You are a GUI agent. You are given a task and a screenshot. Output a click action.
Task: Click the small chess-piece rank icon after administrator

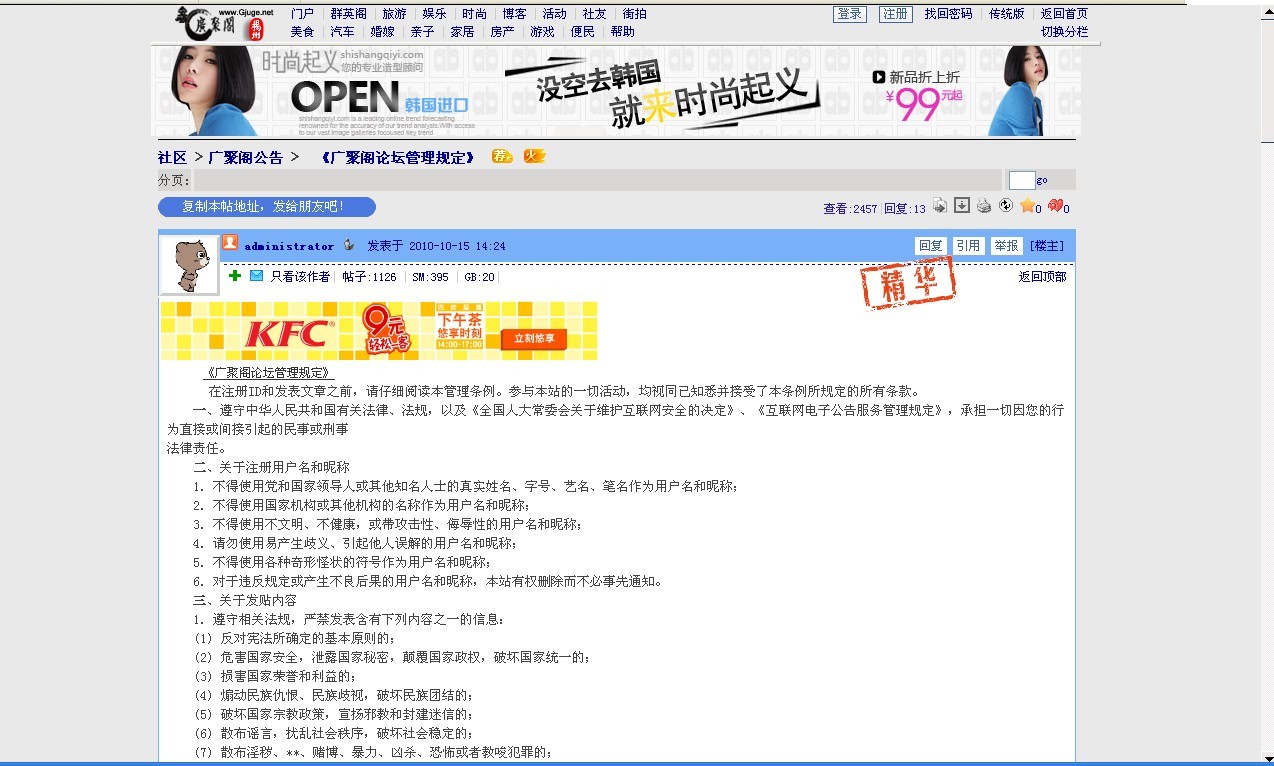[349, 245]
